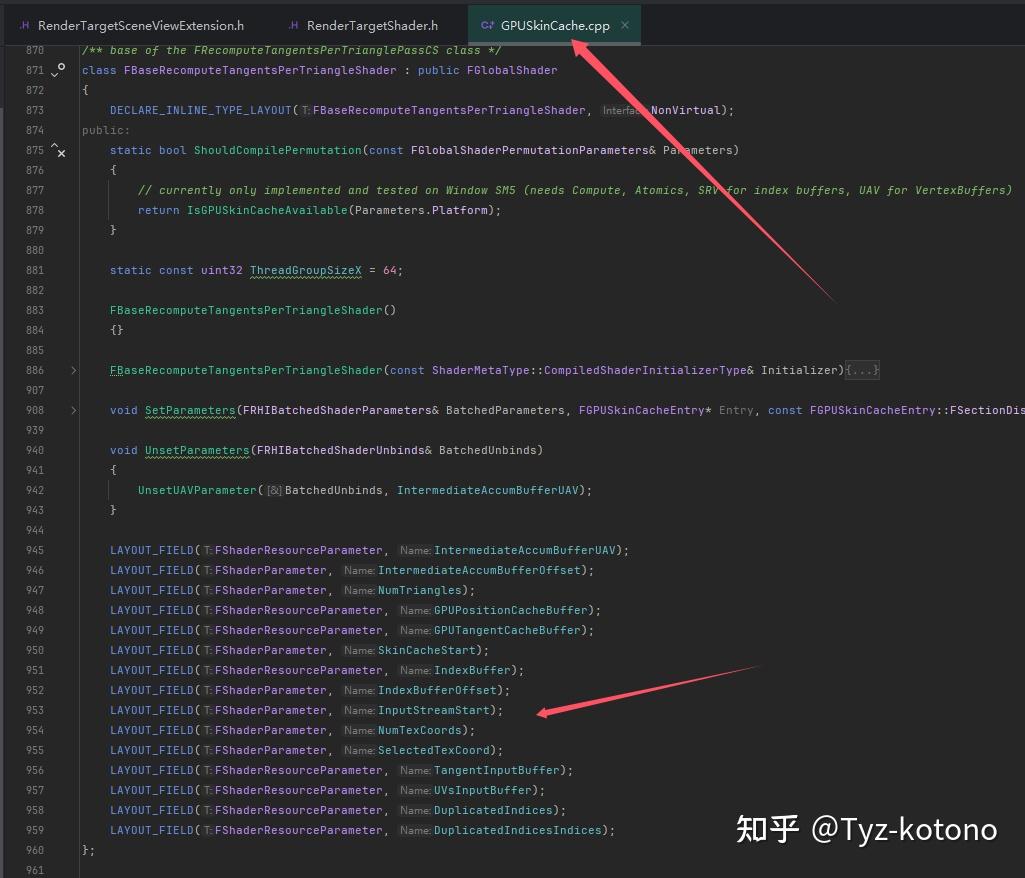Image resolution: width=1025 pixels, height=878 pixels.
Task: Click the underlined LAYOUT_FIELD macro on line 945
Action: [x=151, y=550]
